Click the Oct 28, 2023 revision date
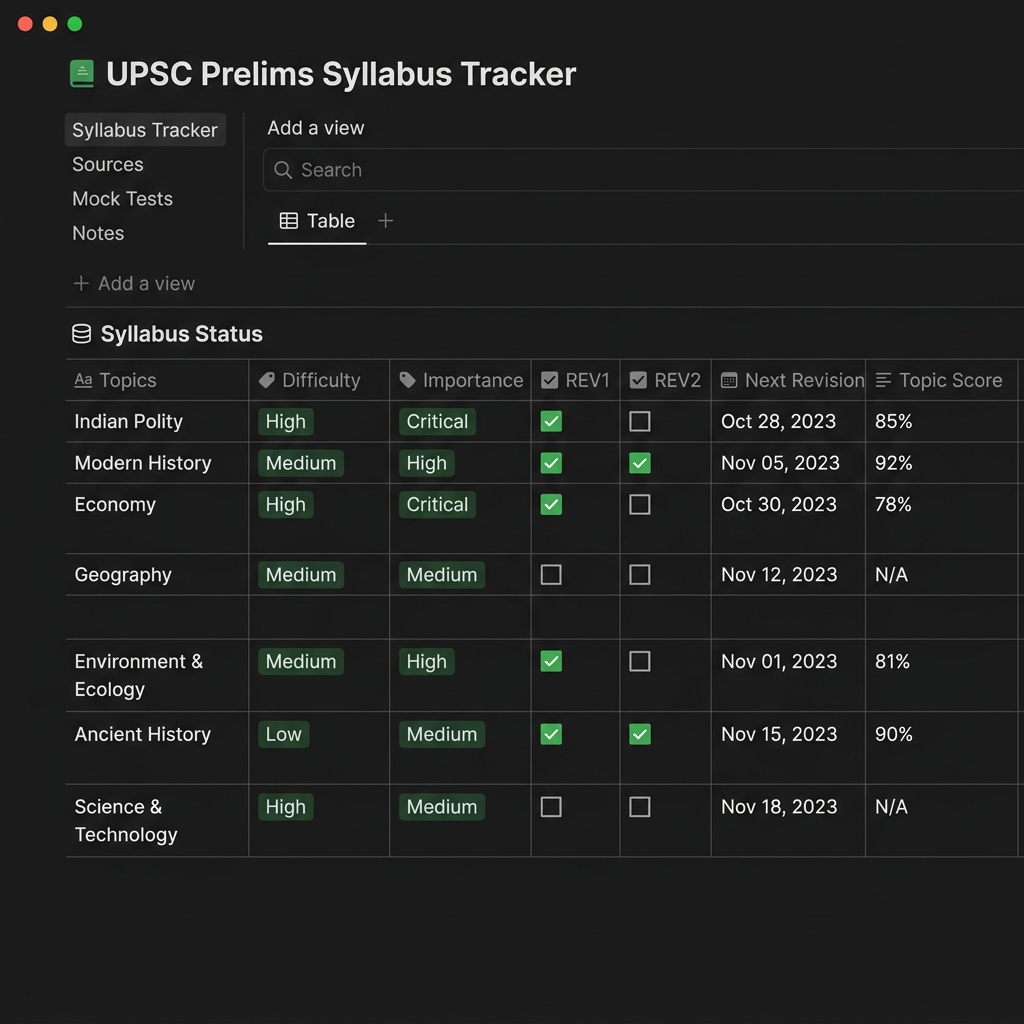The width and height of the screenshot is (1024, 1024). (x=778, y=421)
